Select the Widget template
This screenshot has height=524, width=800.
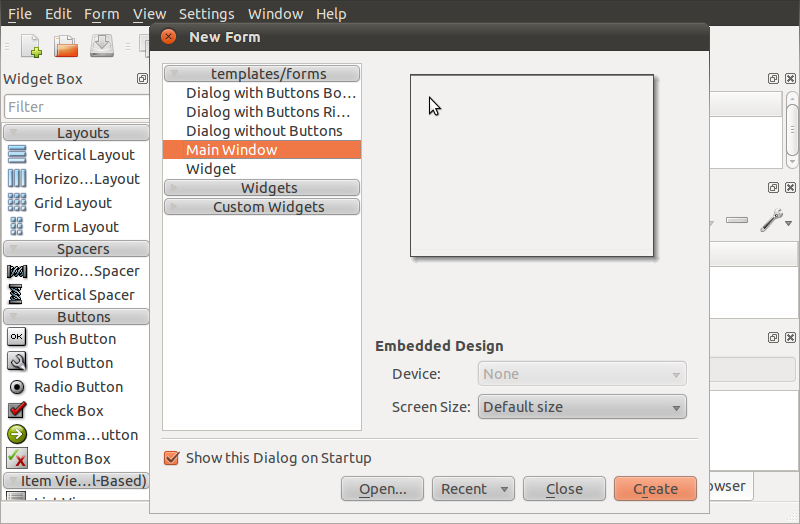click(x=262, y=169)
